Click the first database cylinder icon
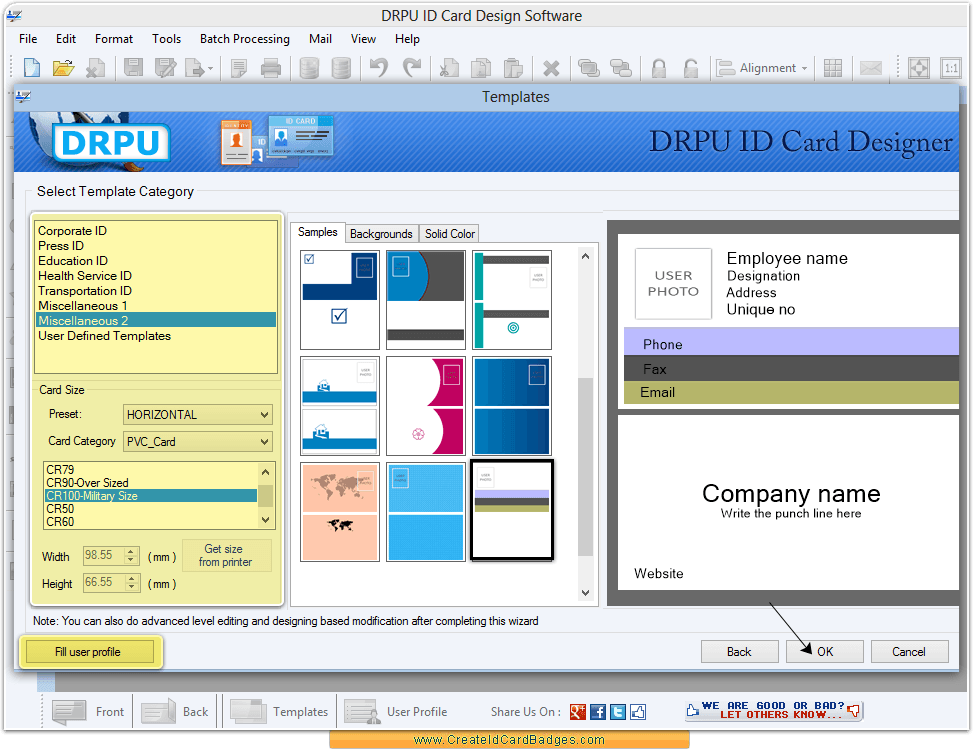Screen dimensions: 973x750 point(308,68)
